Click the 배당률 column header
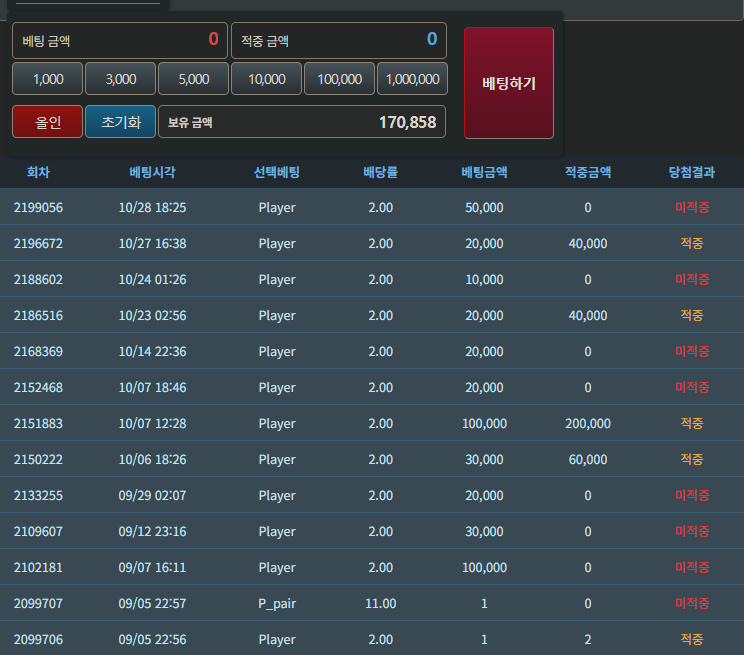This screenshot has width=744, height=655. pyautogui.click(x=381, y=172)
